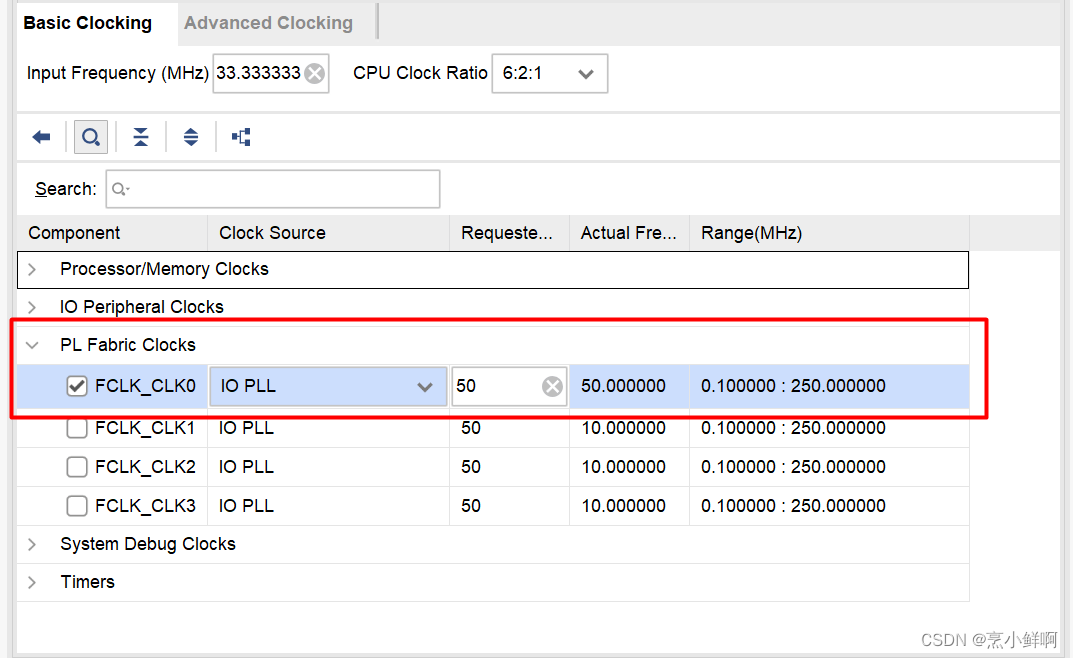
Task: Click the back arrow toolbar icon
Action: click(41, 137)
